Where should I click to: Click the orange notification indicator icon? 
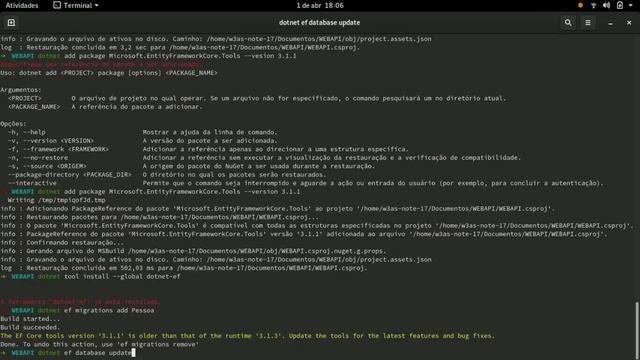point(580,5)
